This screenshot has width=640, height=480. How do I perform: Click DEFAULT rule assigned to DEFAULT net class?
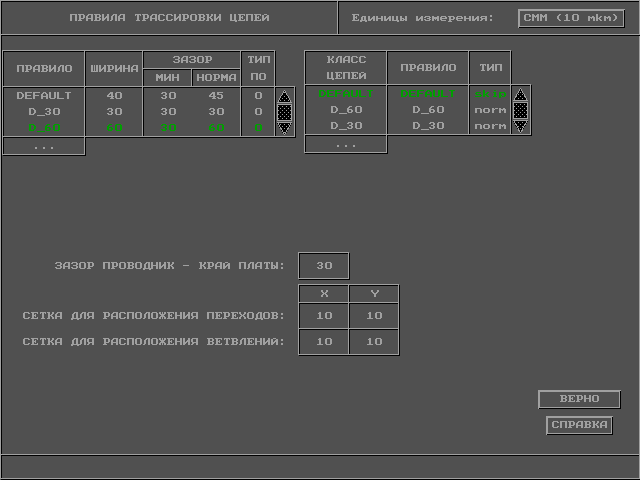[428, 93]
